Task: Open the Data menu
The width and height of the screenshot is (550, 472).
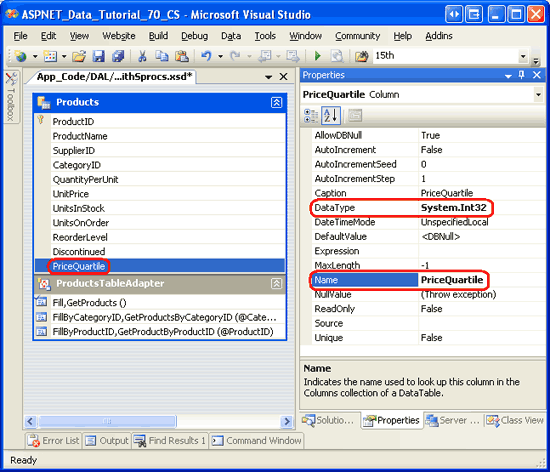Action: tap(231, 36)
